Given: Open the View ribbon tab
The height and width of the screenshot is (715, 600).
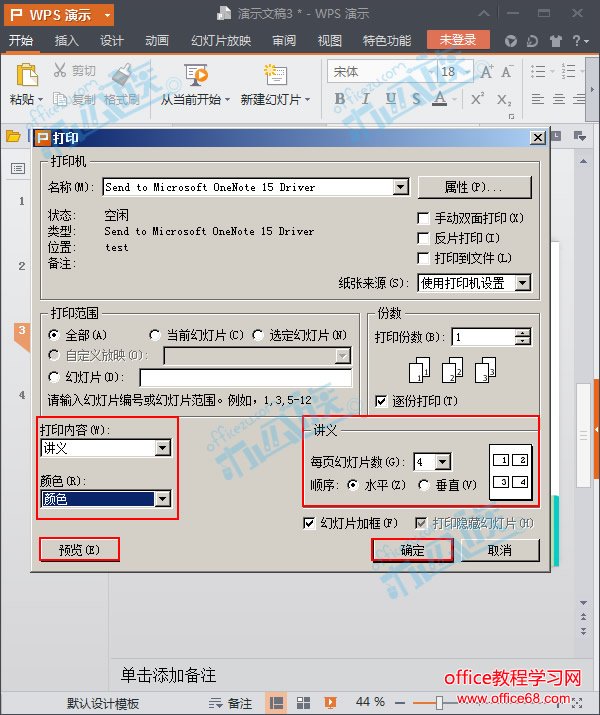Looking at the screenshot, I should (330, 41).
